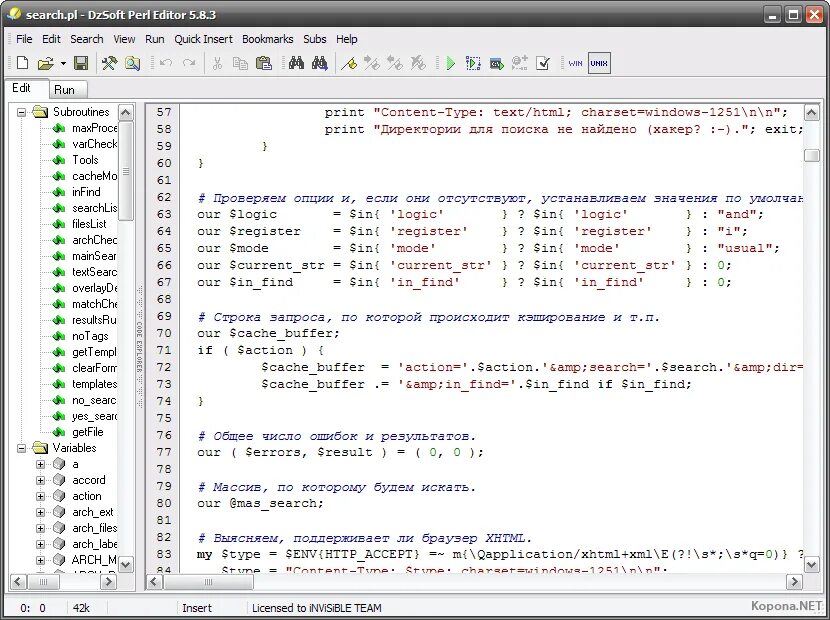This screenshot has height=620, width=830.
Task: Select the 'maxProce' subroutine entry
Action: pyautogui.click(x=94, y=128)
